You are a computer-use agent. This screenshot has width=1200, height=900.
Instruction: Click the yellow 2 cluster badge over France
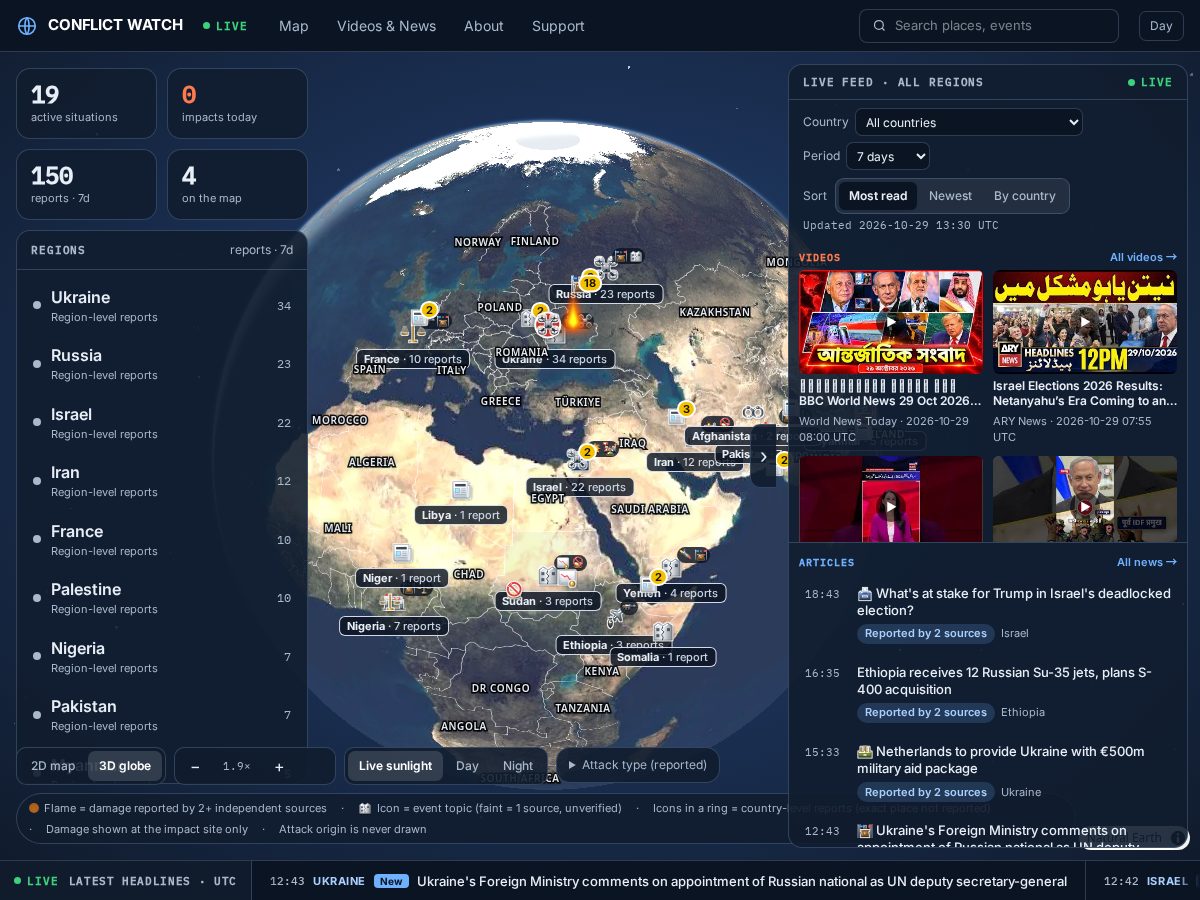pyautogui.click(x=429, y=310)
